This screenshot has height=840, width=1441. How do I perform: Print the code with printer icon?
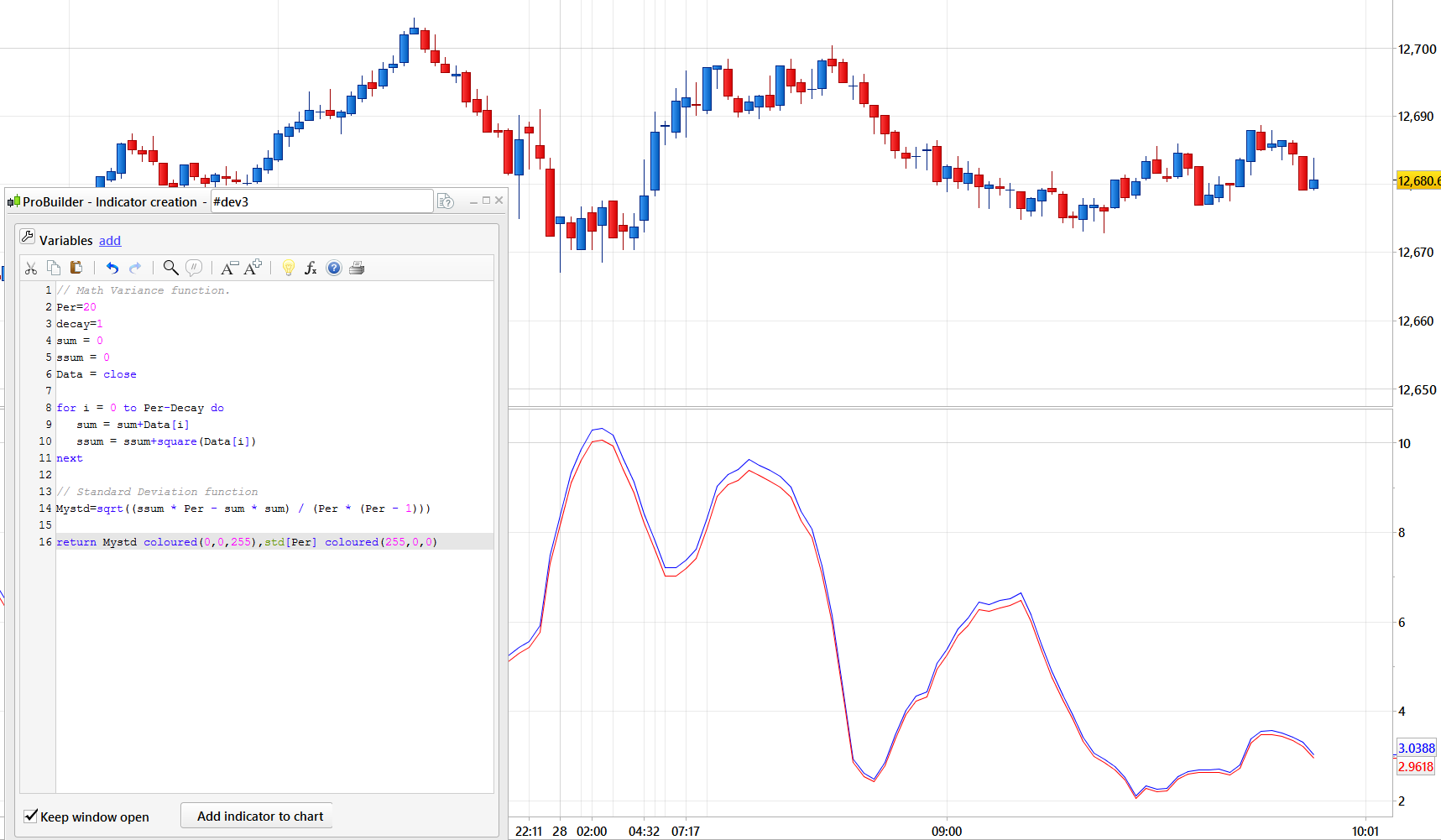pyautogui.click(x=357, y=268)
